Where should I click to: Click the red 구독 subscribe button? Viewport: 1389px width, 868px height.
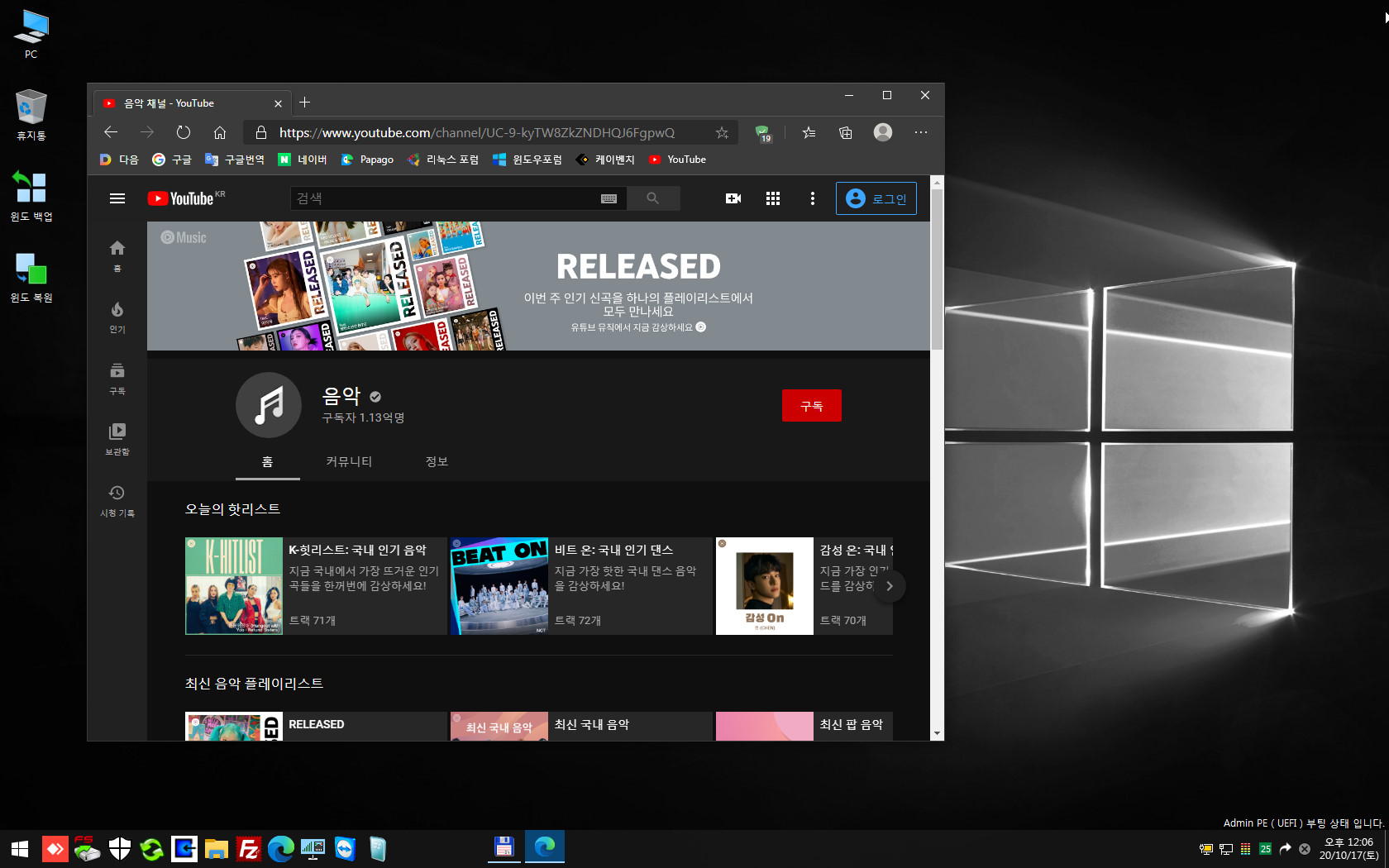pos(812,406)
